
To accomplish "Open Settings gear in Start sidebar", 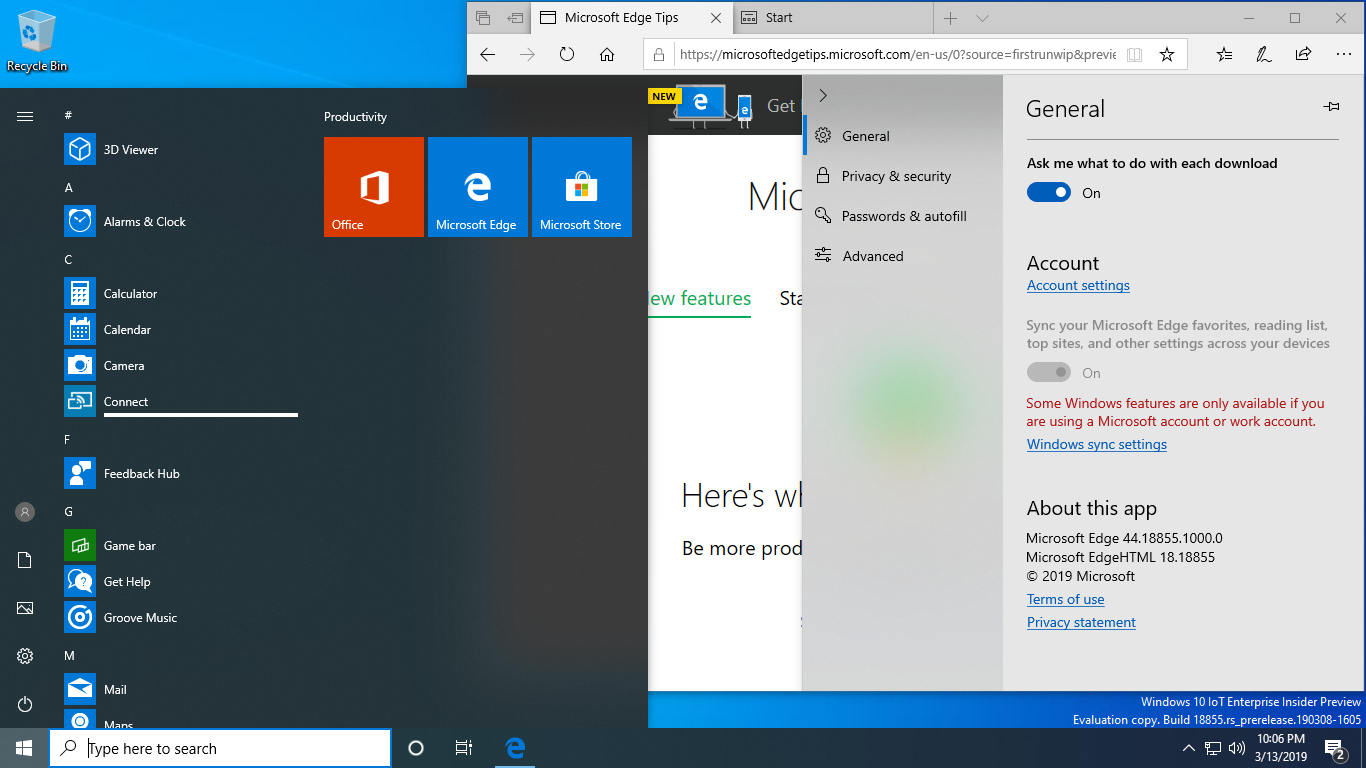I will tap(25, 656).
